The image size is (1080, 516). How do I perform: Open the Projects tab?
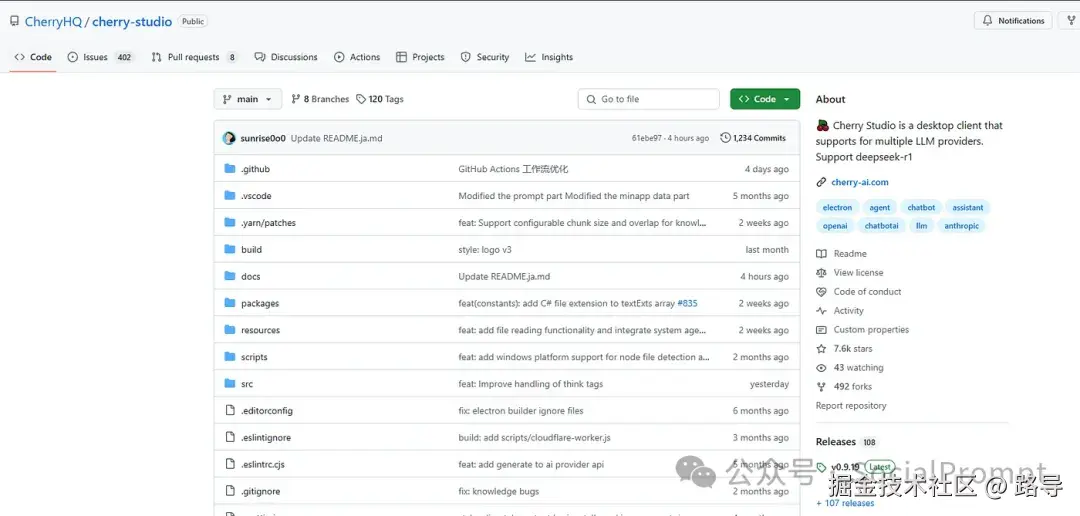[420, 57]
